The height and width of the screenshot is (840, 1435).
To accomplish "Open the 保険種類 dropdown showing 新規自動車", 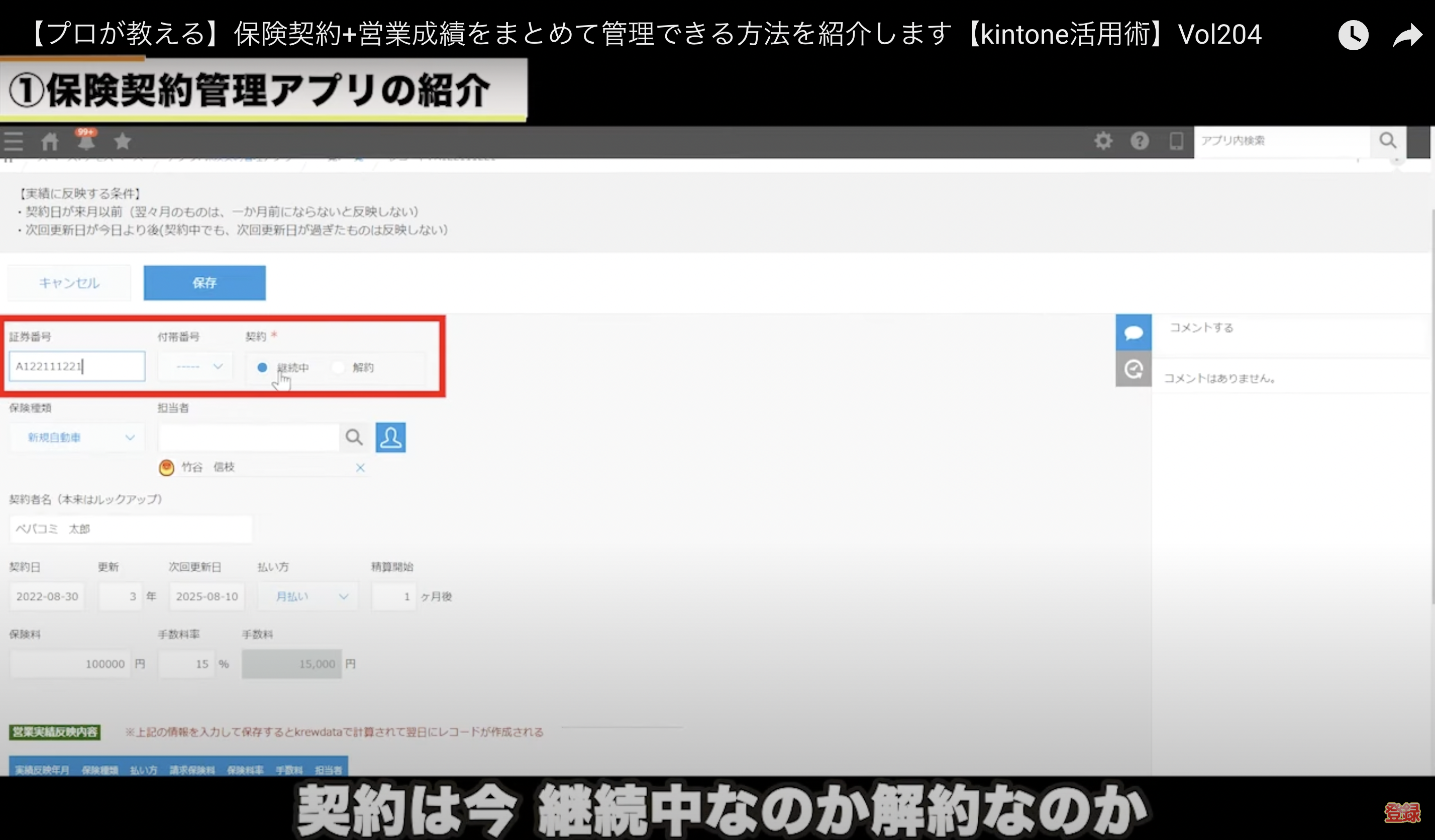I will click(x=76, y=438).
